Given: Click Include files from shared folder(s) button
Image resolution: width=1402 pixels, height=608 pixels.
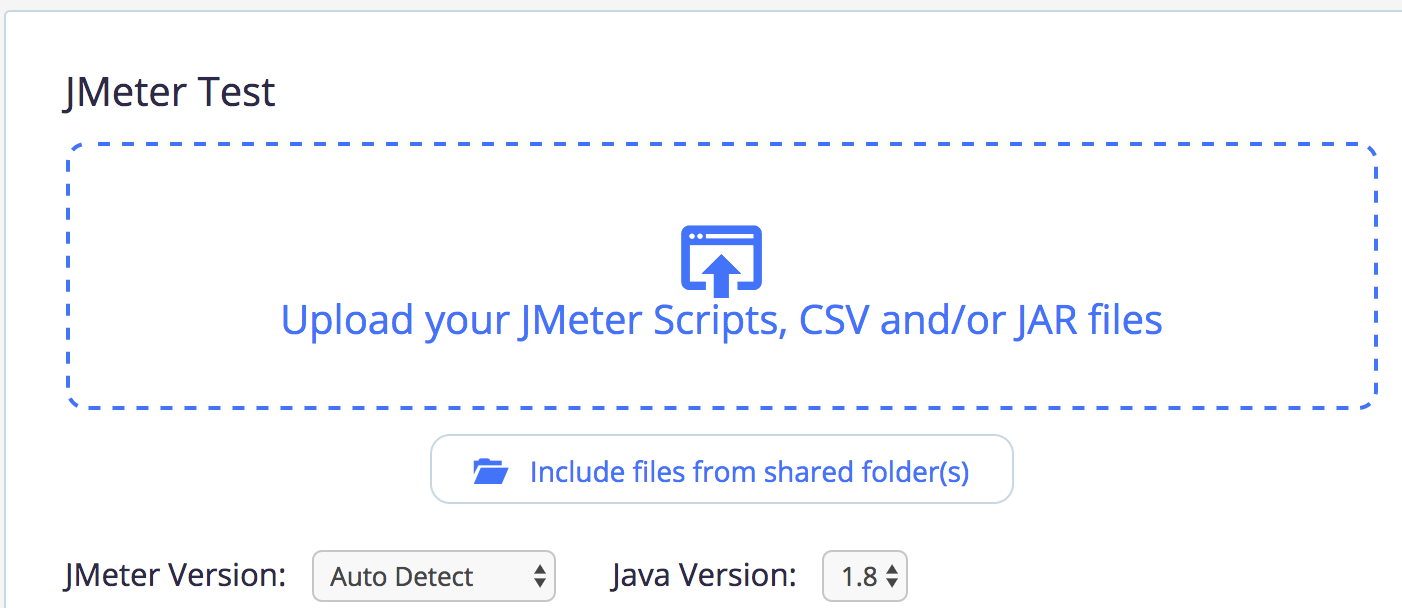Looking at the screenshot, I should pyautogui.click(x=722, y=469).
